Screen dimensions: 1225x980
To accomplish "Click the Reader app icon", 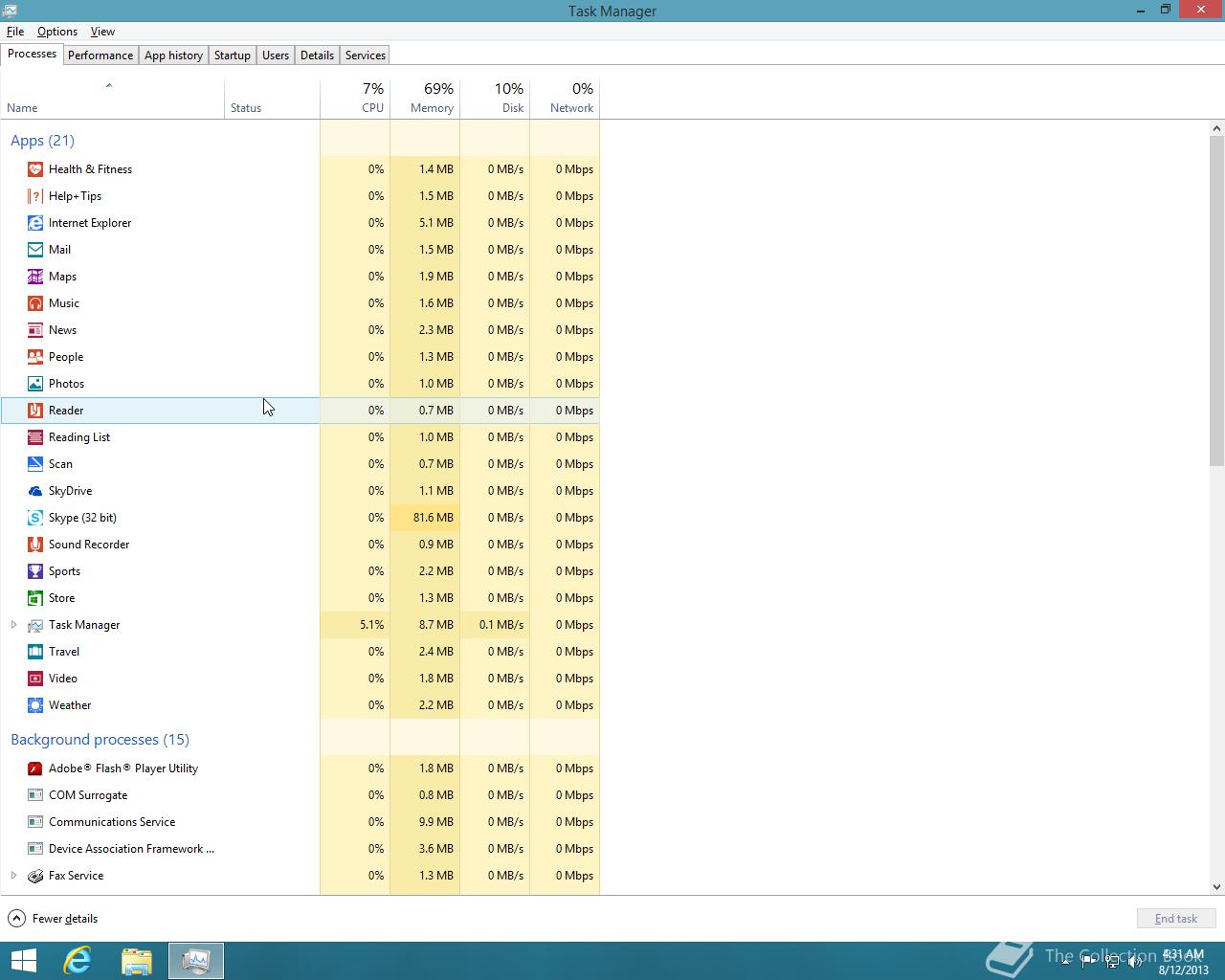I will tap(35, 411).
